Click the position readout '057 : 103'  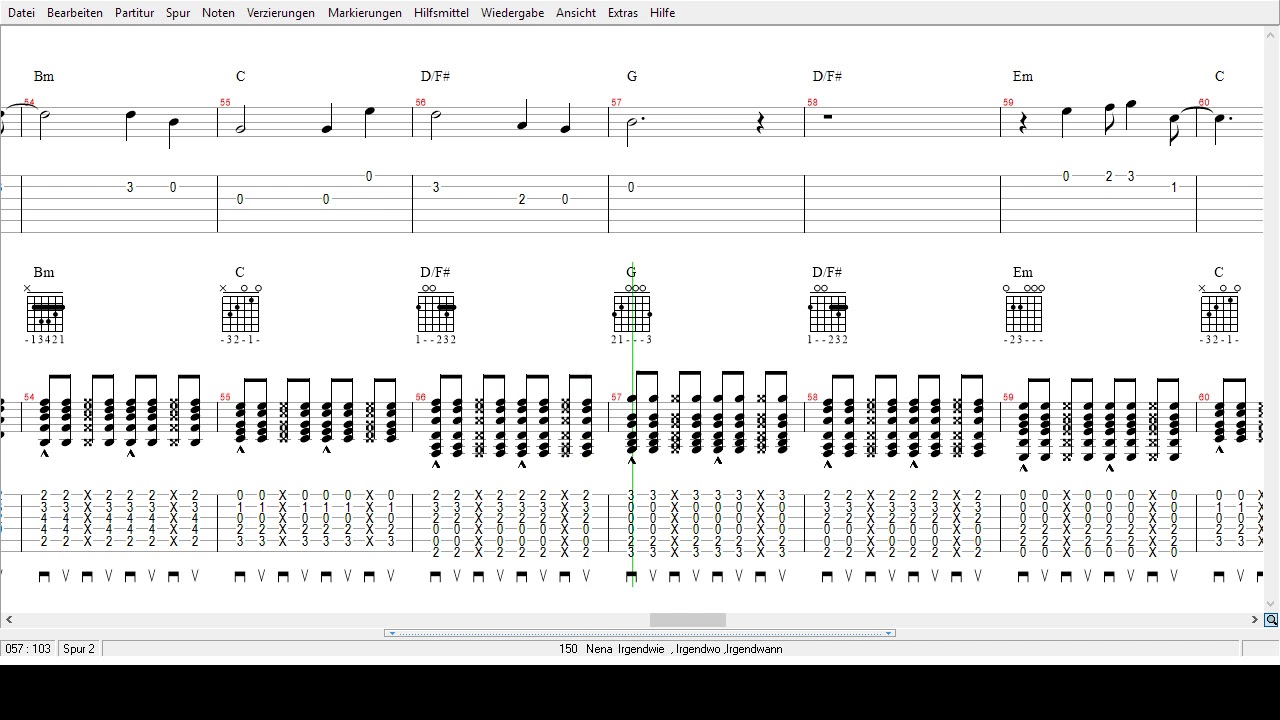28,649
